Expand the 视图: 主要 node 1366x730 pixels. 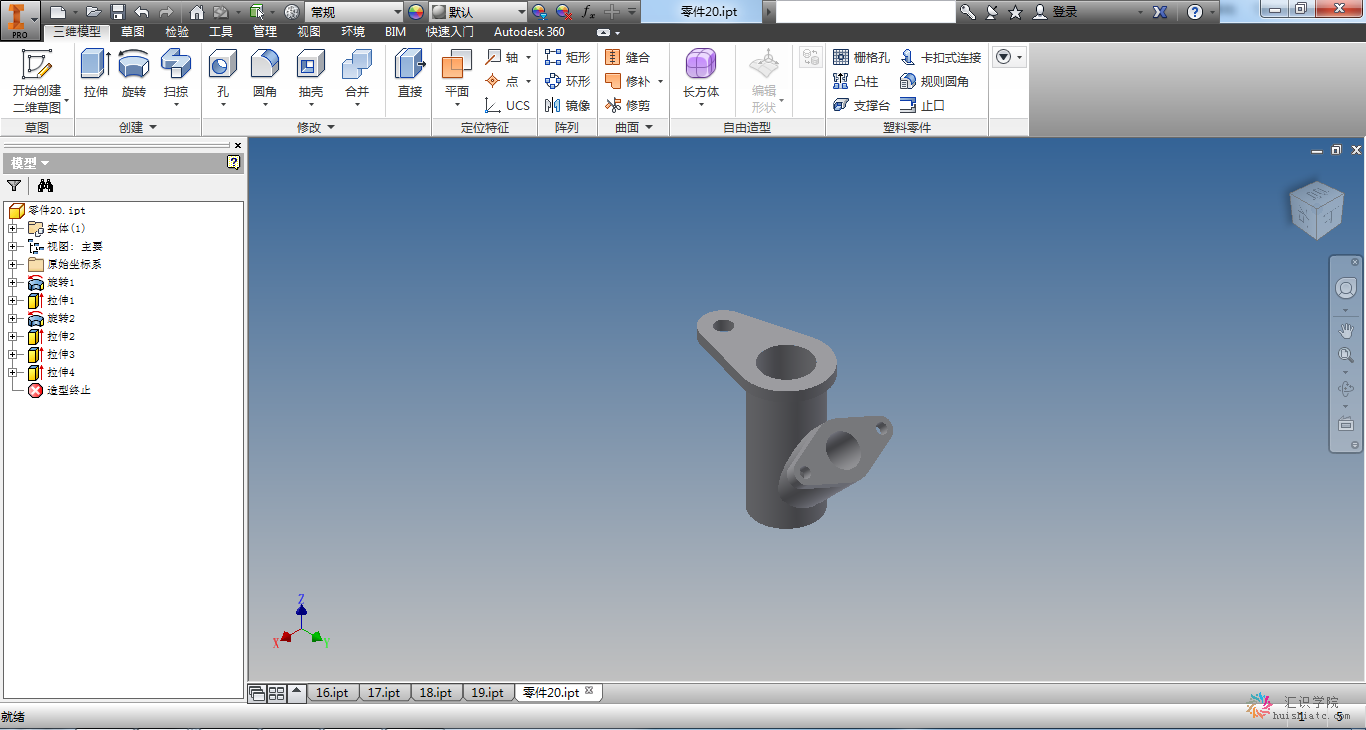[13, 246]
